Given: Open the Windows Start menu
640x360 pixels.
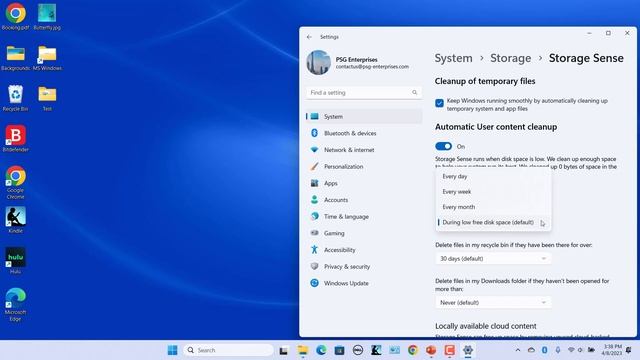Looking at the screenshot, I should tap(172, 350).
